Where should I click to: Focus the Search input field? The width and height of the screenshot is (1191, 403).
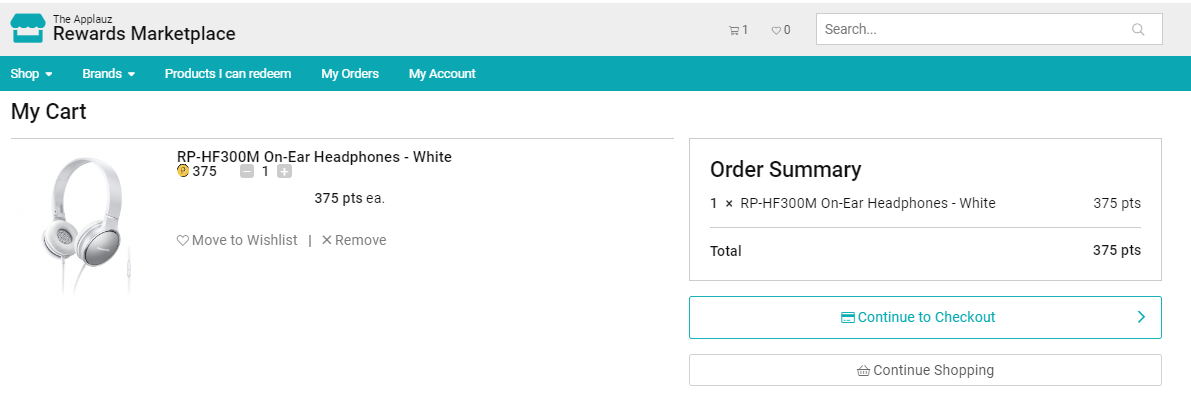coord(970,29)
